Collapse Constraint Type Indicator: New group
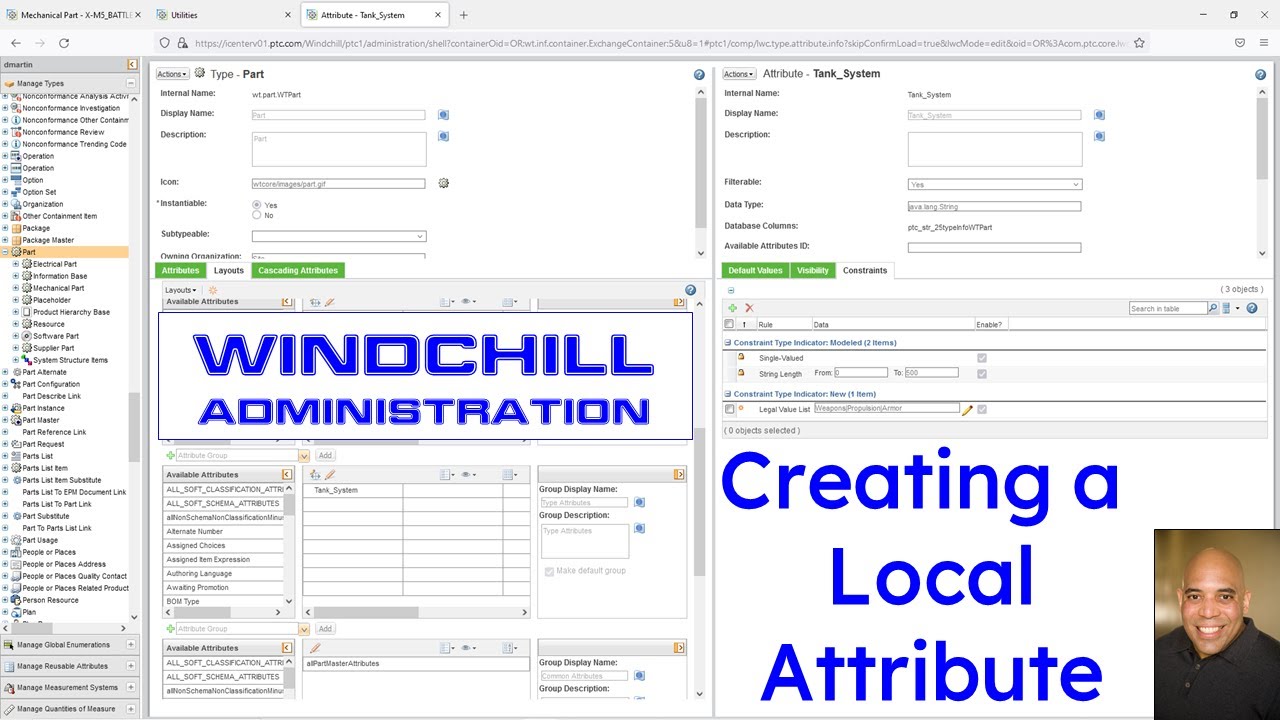1280x720 pixels. click(728, 394)
